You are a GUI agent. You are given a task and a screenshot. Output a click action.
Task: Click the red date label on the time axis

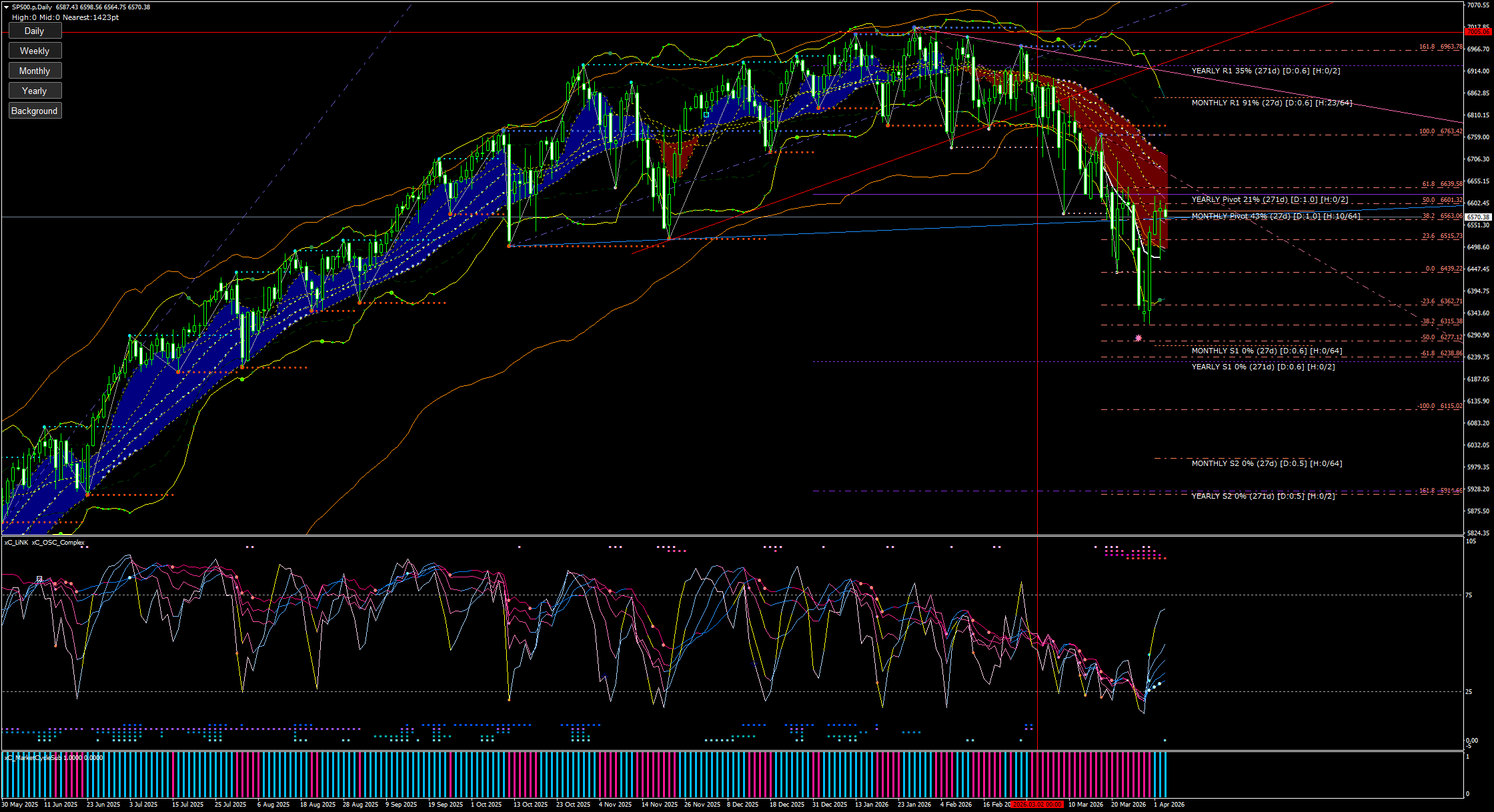click(1037, 805)
